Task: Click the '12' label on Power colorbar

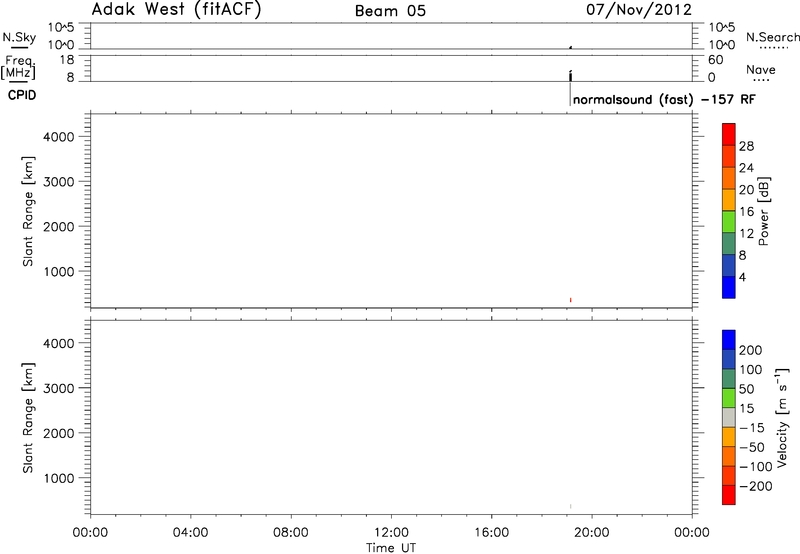Action: coord(746,234)
